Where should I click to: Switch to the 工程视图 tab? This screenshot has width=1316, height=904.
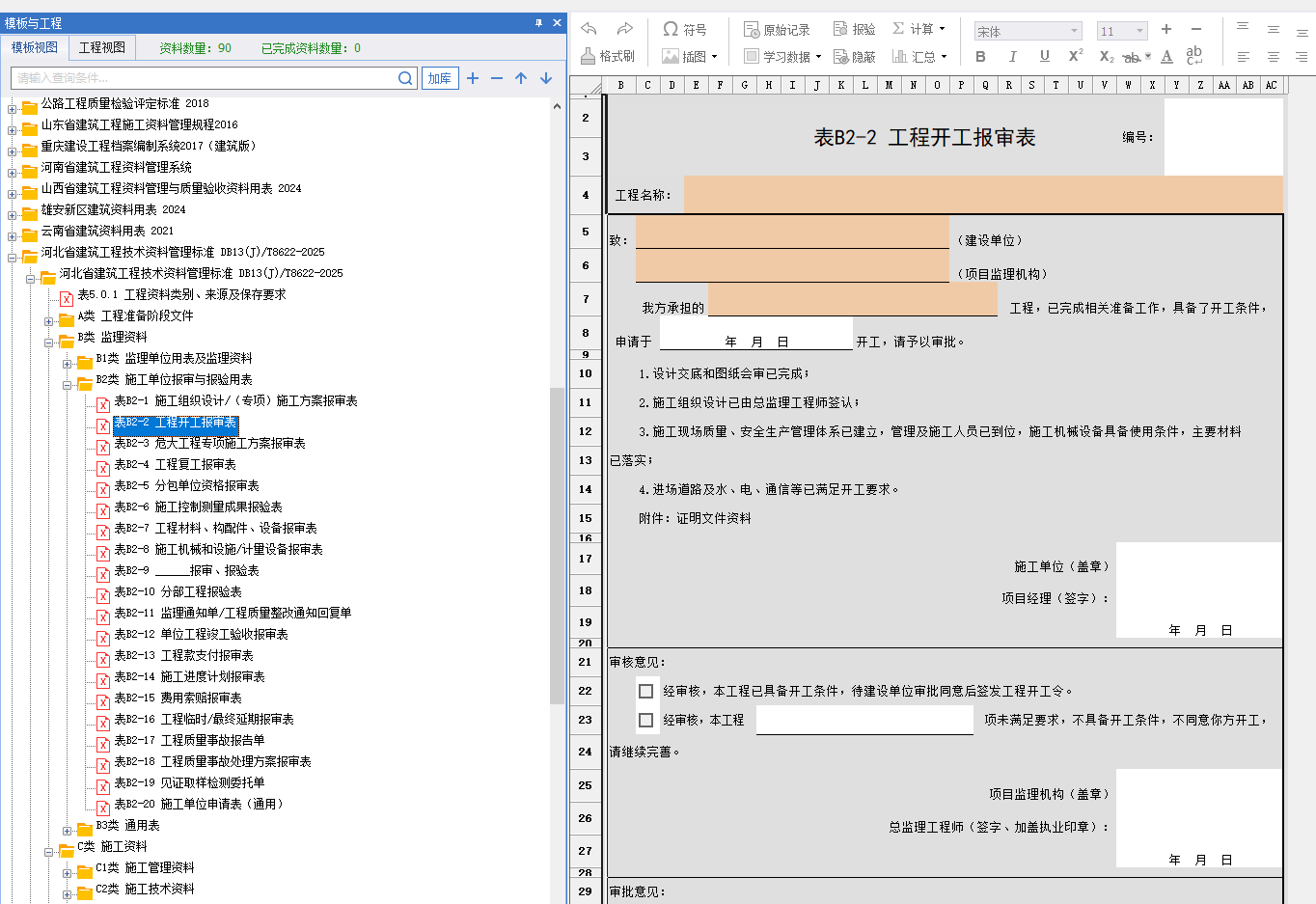pyautogui.click(x=102, y=47)
